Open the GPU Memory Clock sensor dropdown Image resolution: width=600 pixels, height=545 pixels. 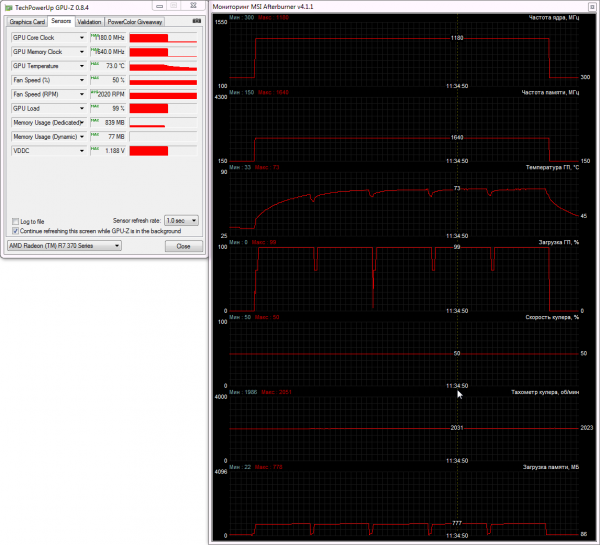82,52
